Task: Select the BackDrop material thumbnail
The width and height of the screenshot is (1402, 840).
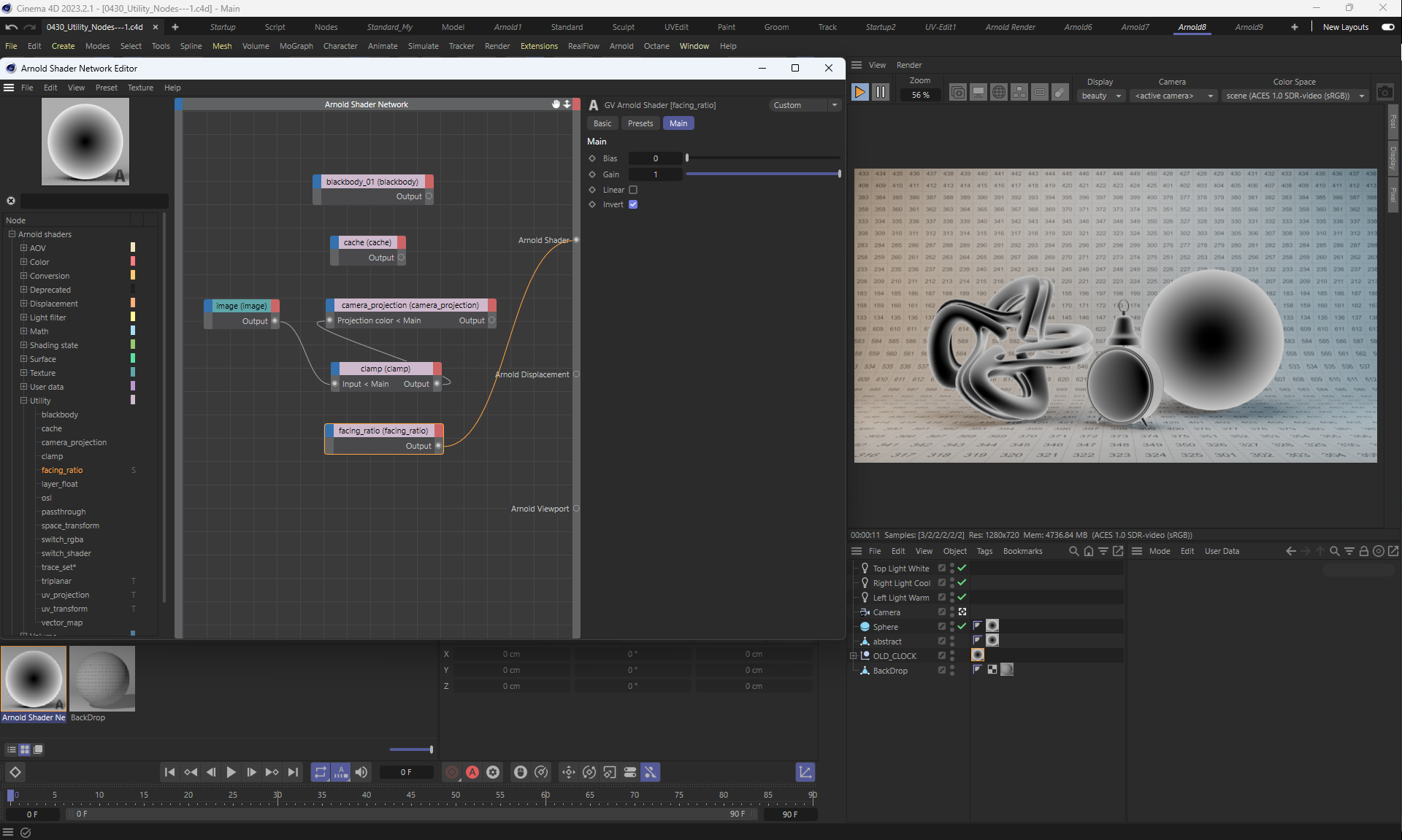Action: click(102, 679)
